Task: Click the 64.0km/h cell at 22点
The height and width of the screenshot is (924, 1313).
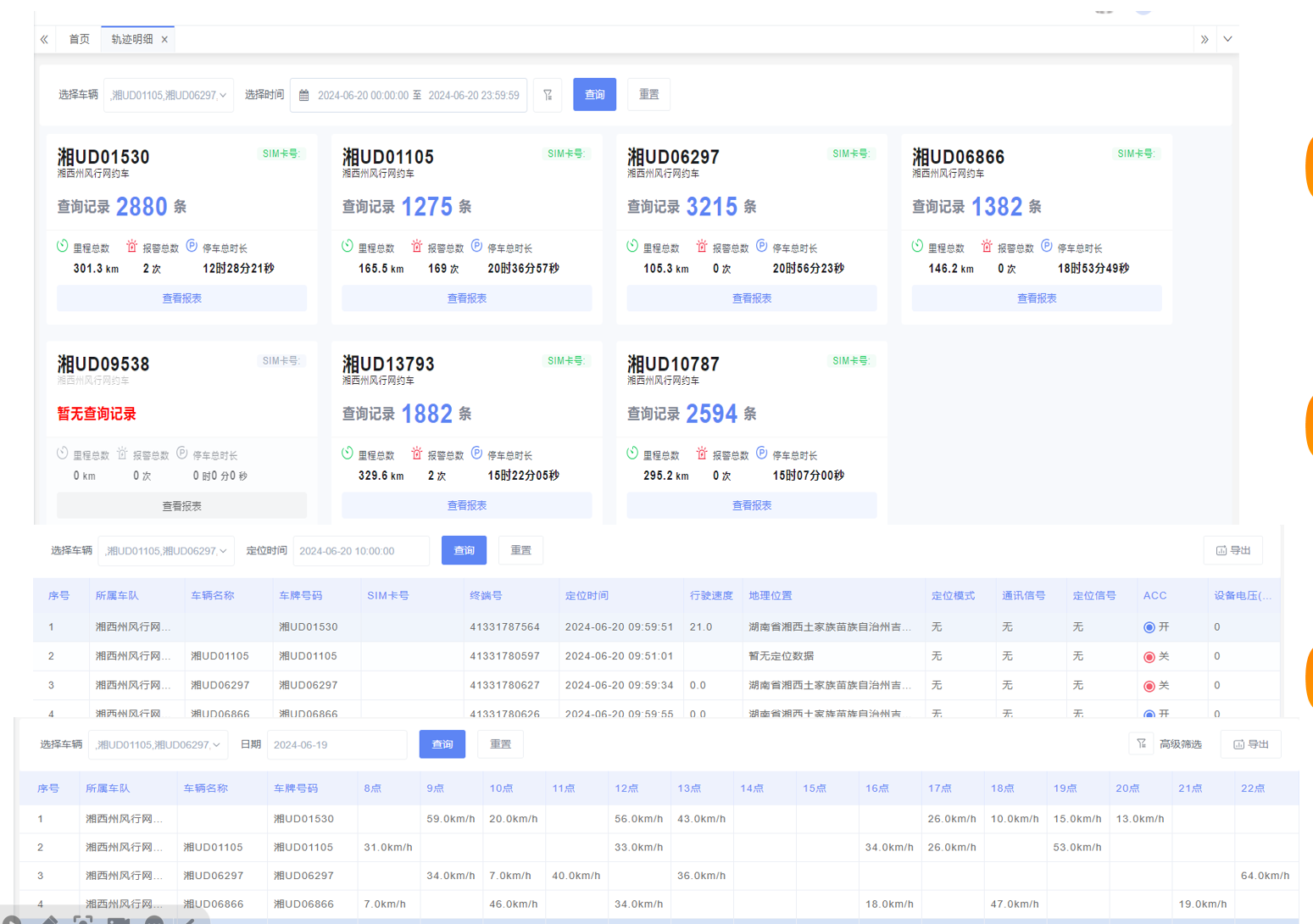Action: 1265,876
